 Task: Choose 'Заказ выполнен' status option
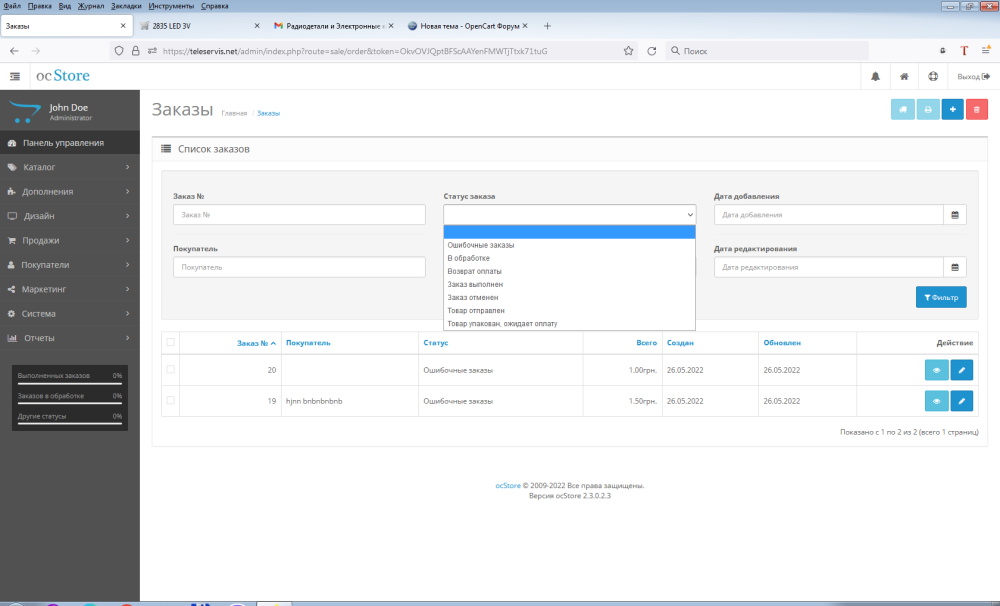pos(570,285)
